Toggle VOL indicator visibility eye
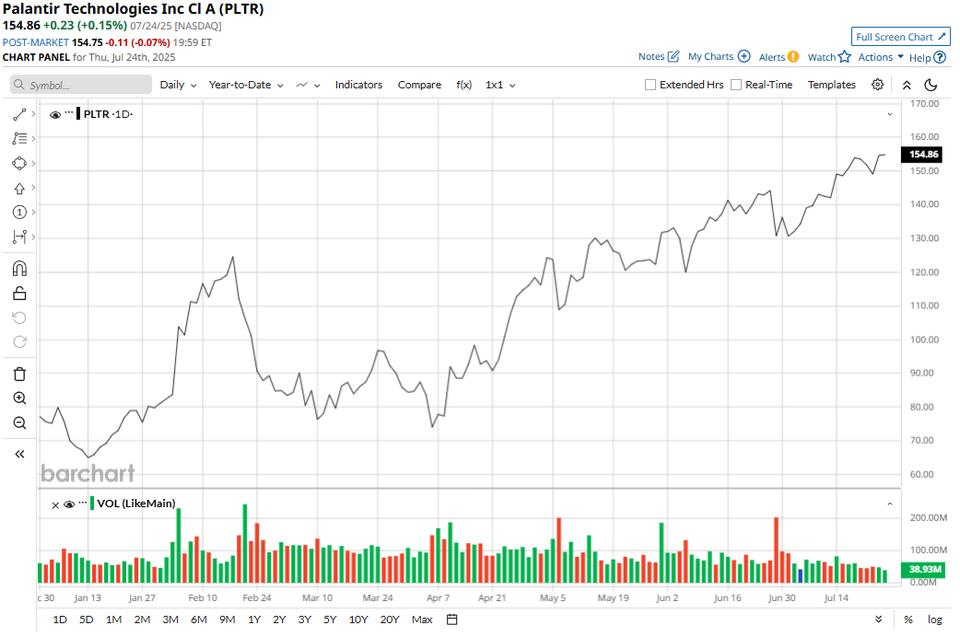This screenshot has height=637, width=960. point(69,505)
